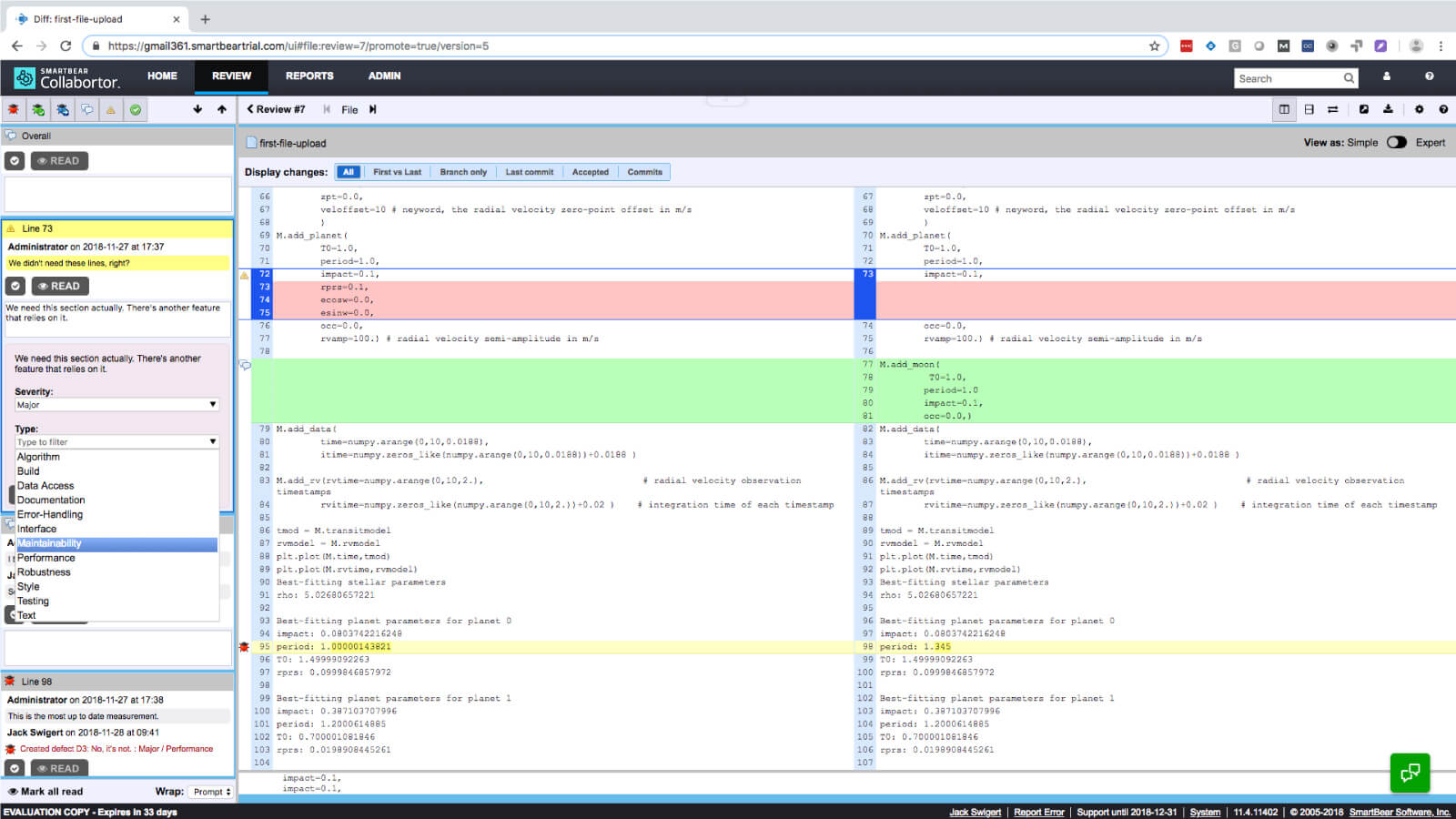Viewport: 1456px width, 819px height.
Task: Click the download file icon in diff toolbar
Action: [x=1388, y=109]
